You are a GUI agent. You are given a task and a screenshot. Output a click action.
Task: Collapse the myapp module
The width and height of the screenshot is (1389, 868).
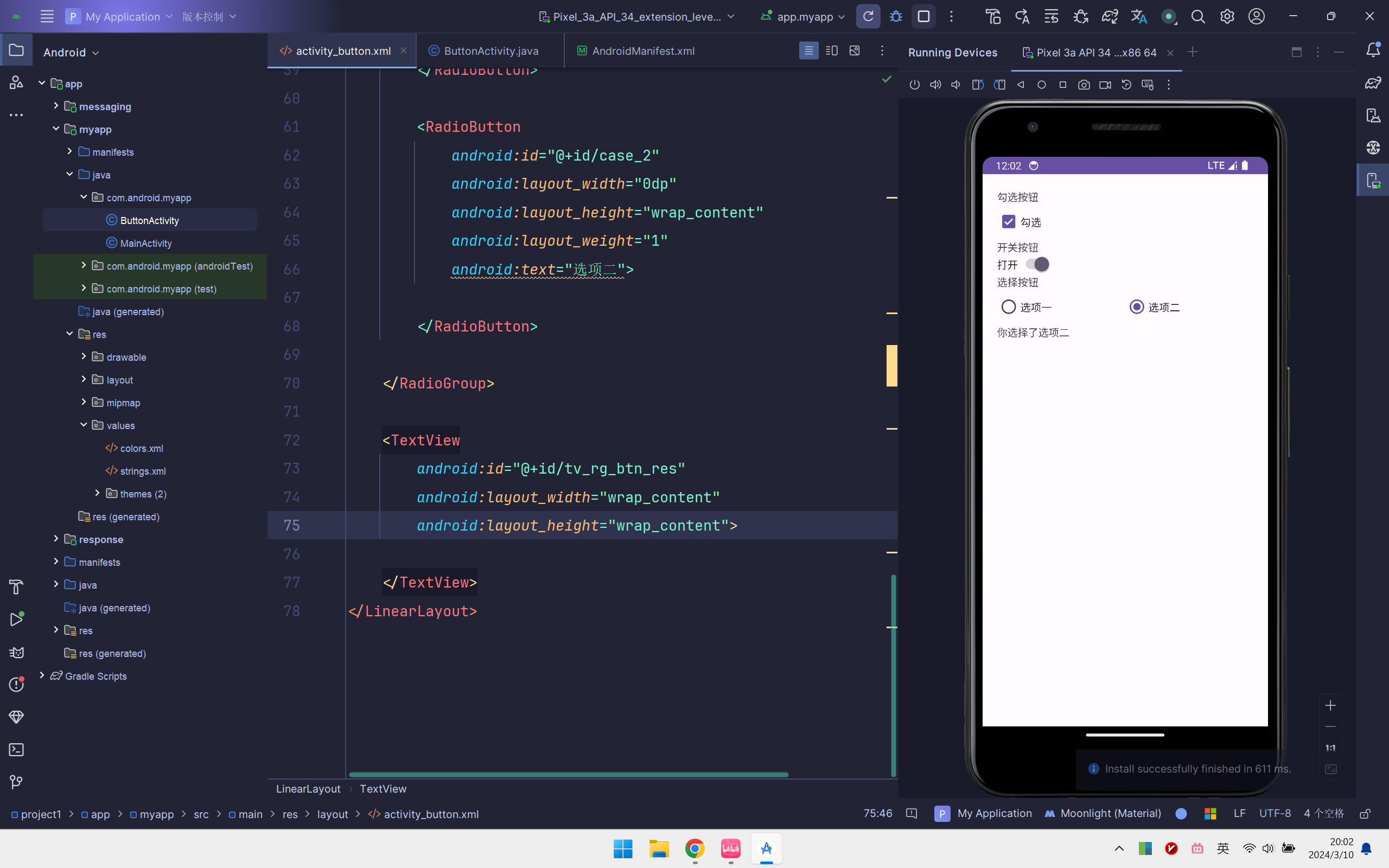[56, 129]
